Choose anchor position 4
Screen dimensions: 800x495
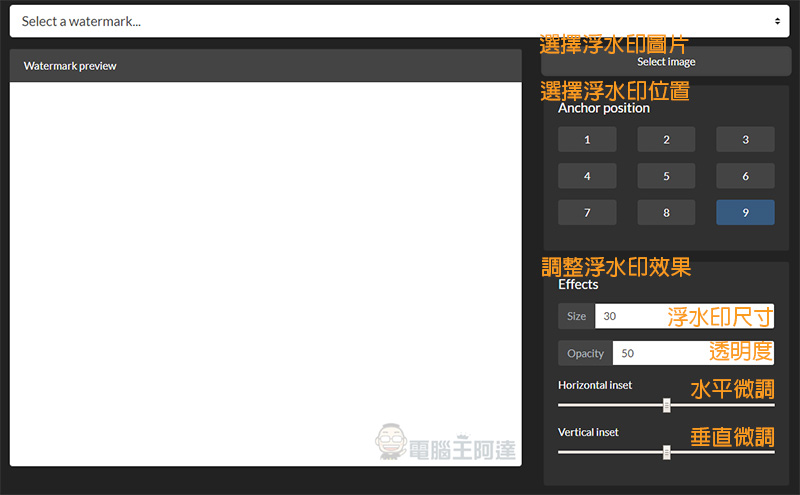[x=587, y=176]
